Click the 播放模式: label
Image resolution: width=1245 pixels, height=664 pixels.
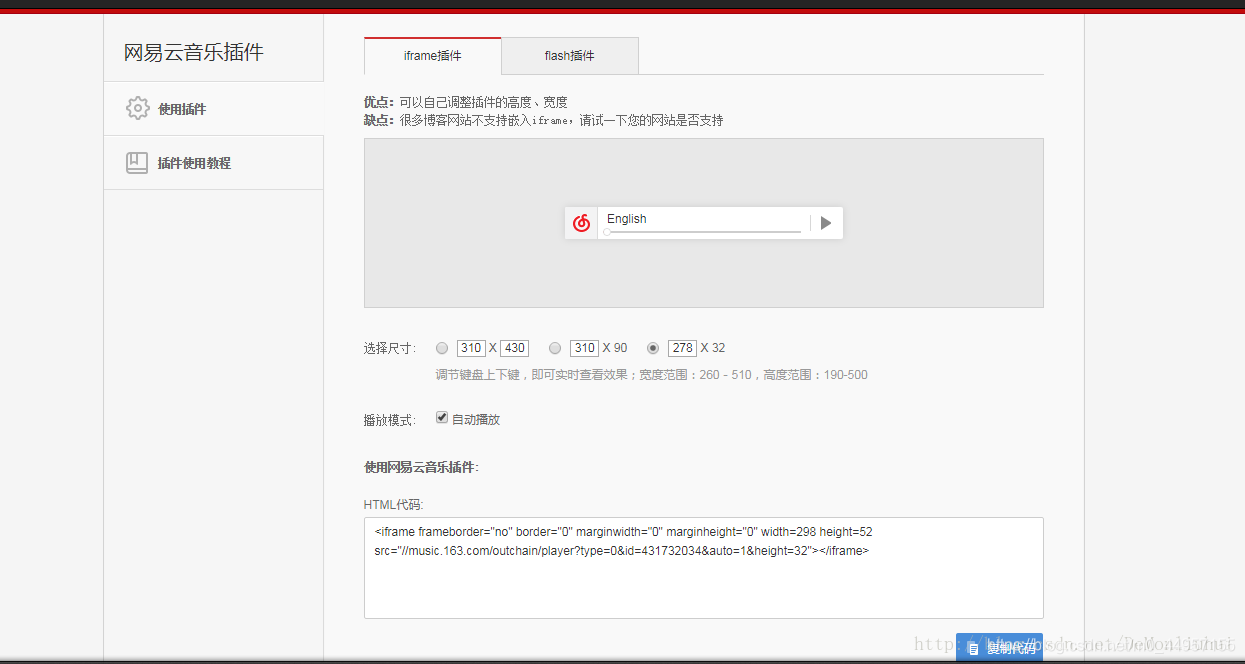390,420
